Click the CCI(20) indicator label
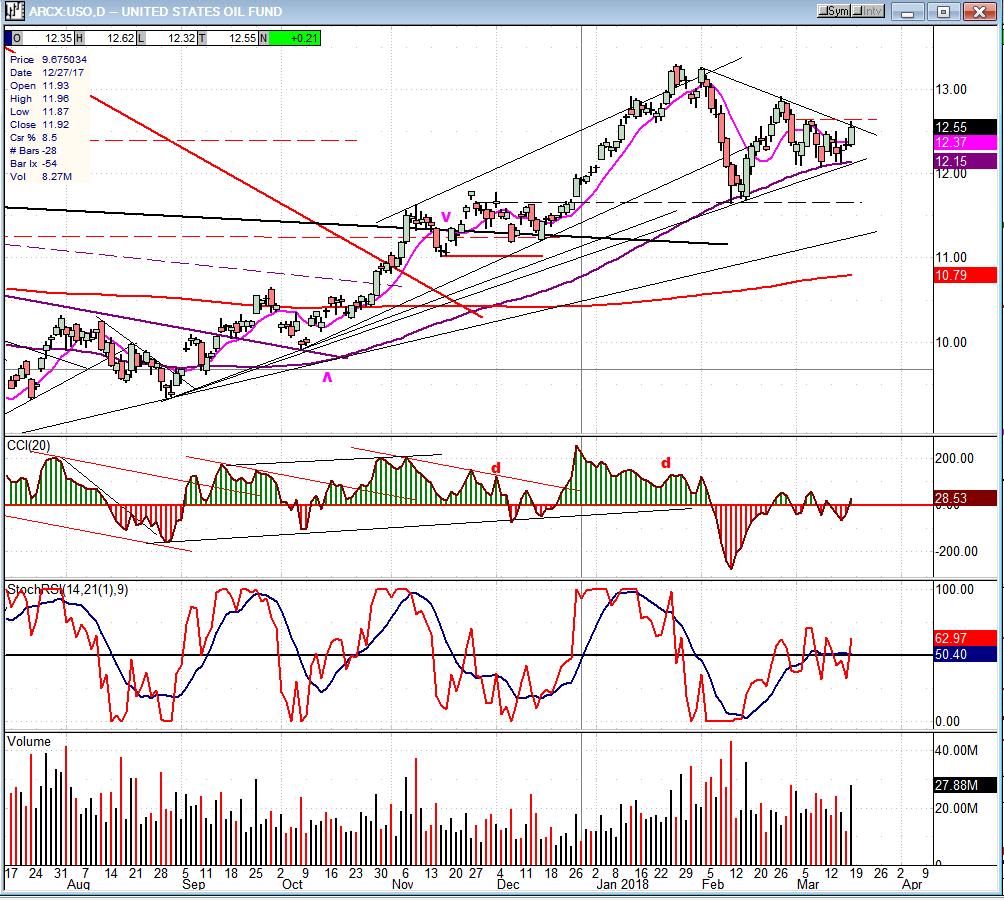Image resolution: width=1004 pixels, height=900 pixels. 27,444
